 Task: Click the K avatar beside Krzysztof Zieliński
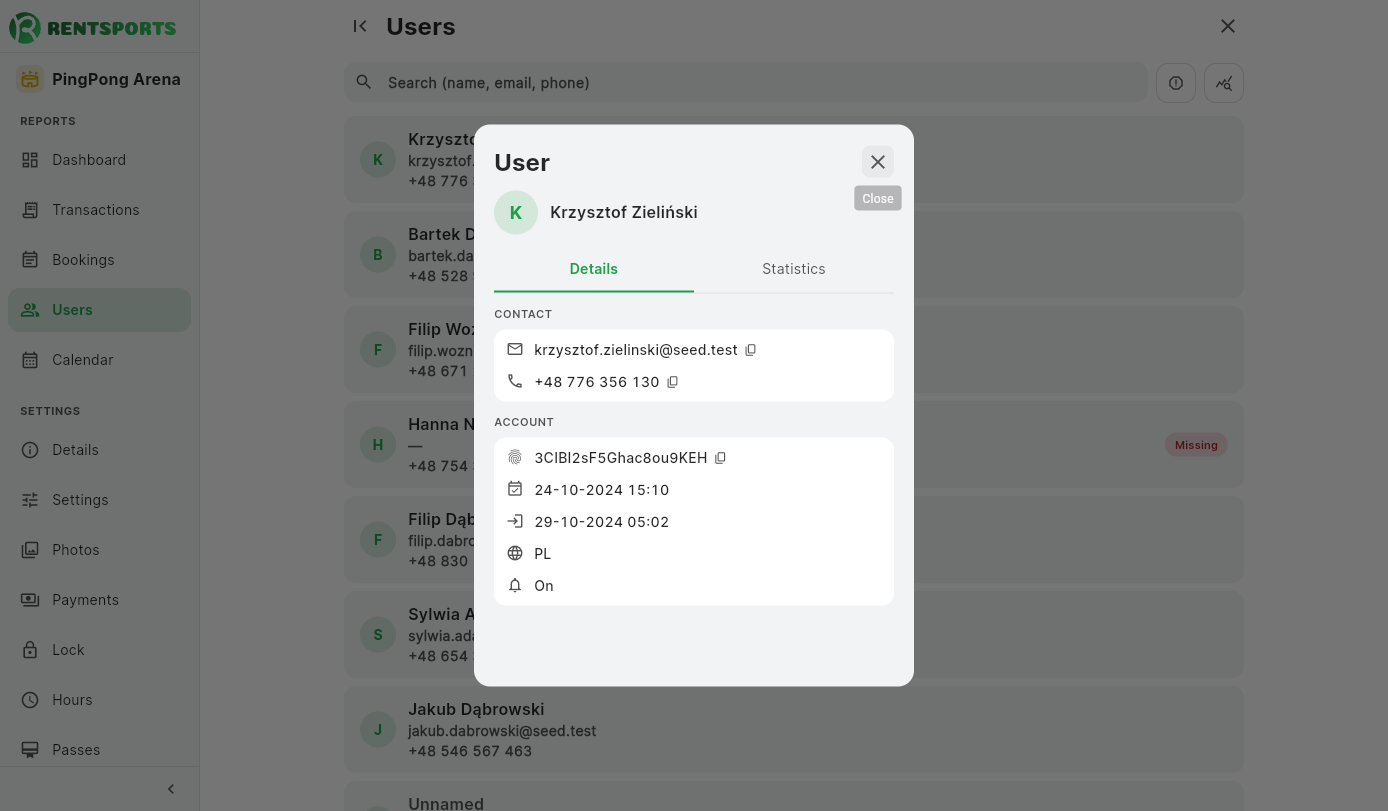tap(516, 212)
